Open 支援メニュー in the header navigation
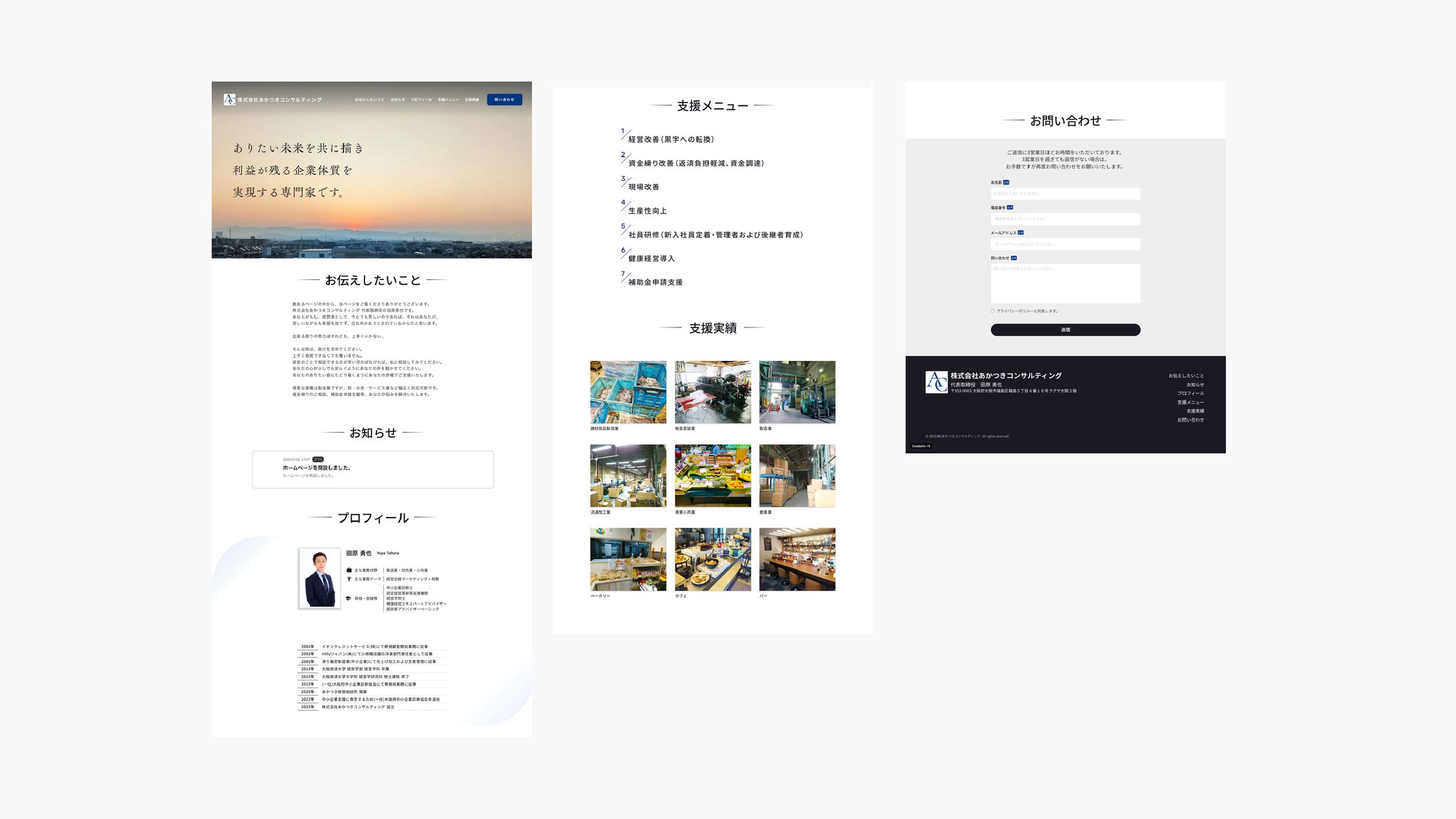The image size is (1456, 819). pos(448,100)
